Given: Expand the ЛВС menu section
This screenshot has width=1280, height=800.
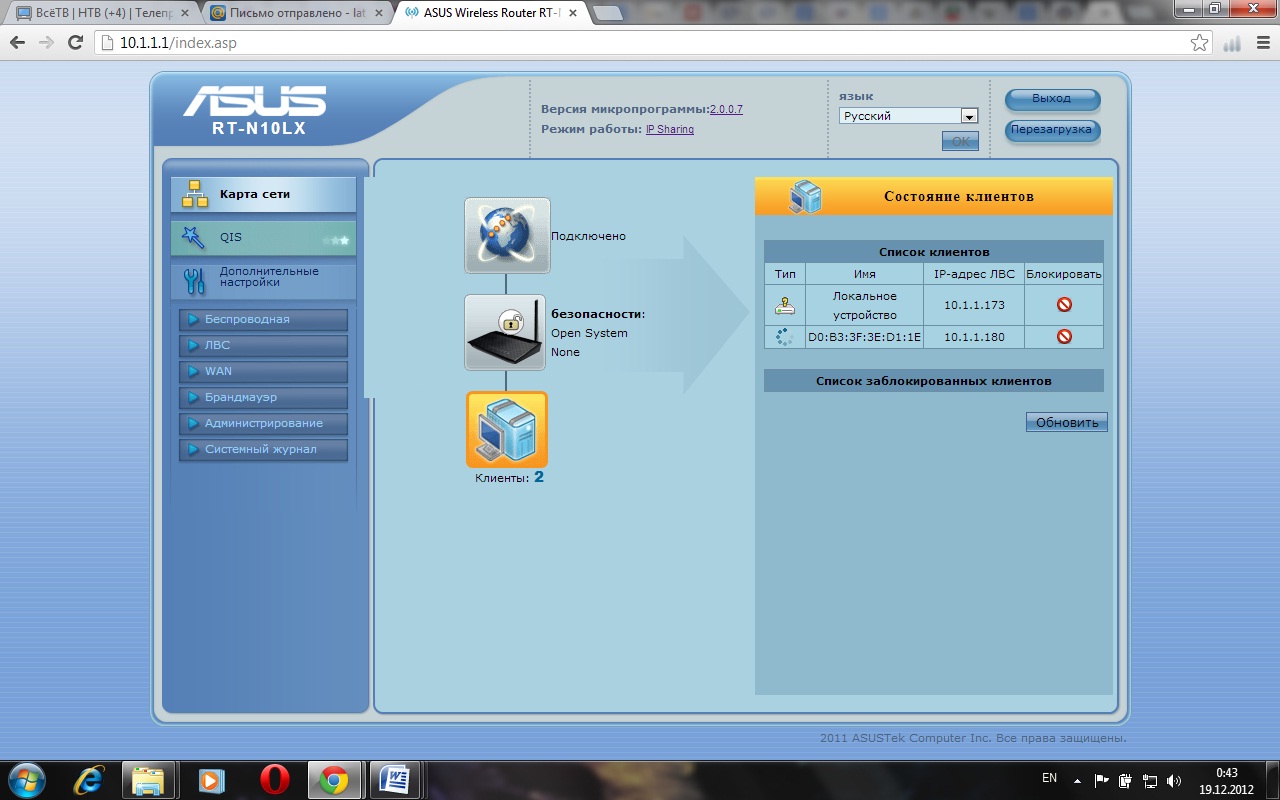Looking at the screenshot, I should tap(263, 346).
